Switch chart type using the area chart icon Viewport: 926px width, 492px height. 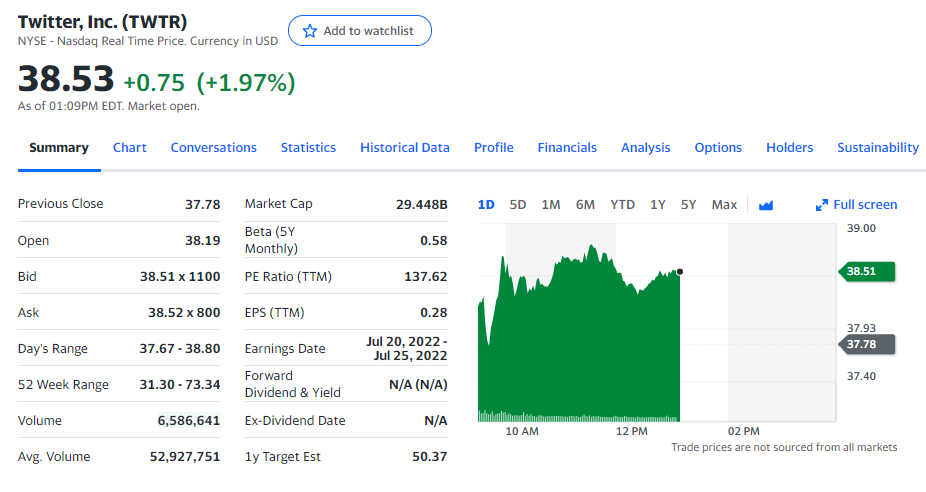click(766, 205)
